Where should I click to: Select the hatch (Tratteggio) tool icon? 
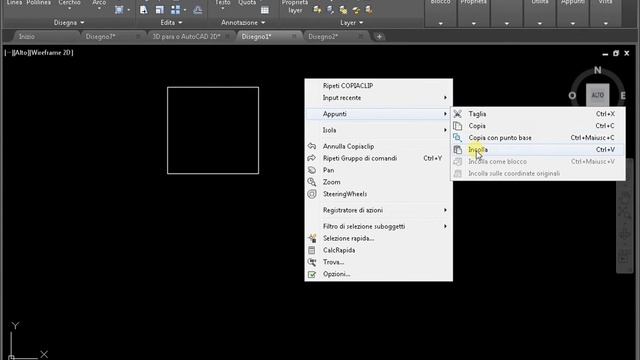point(119,10)
